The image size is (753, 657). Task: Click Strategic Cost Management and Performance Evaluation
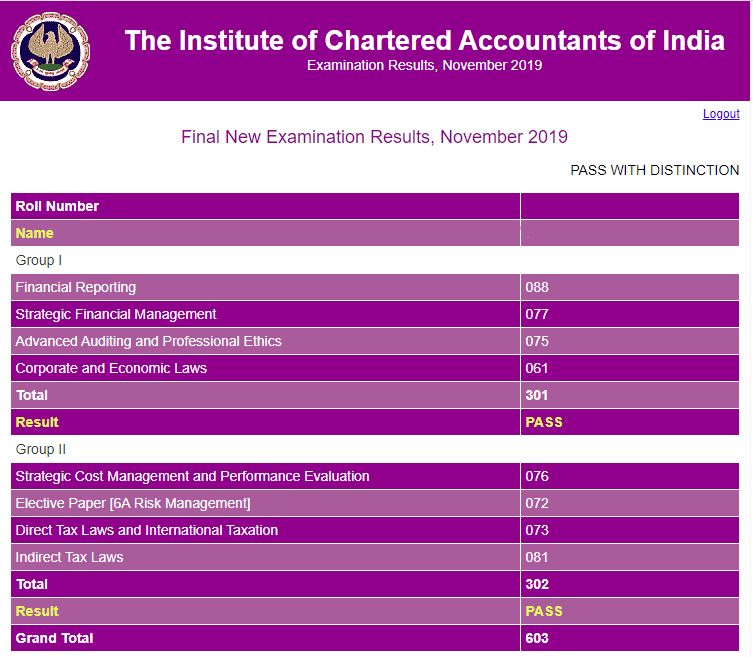pyautogui.click(x=192, y=476)
